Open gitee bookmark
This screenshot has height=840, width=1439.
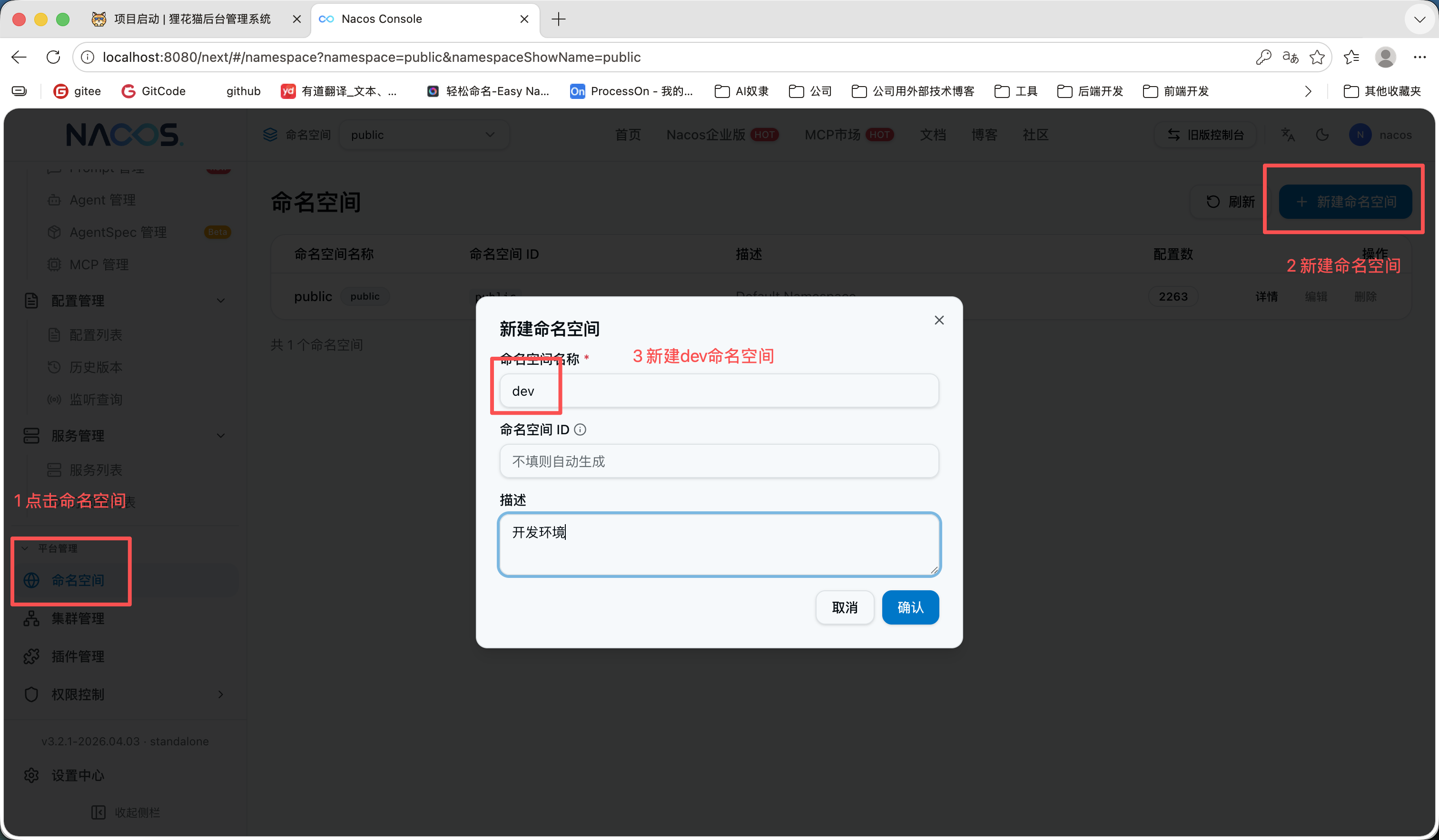[x=77, y=91]
